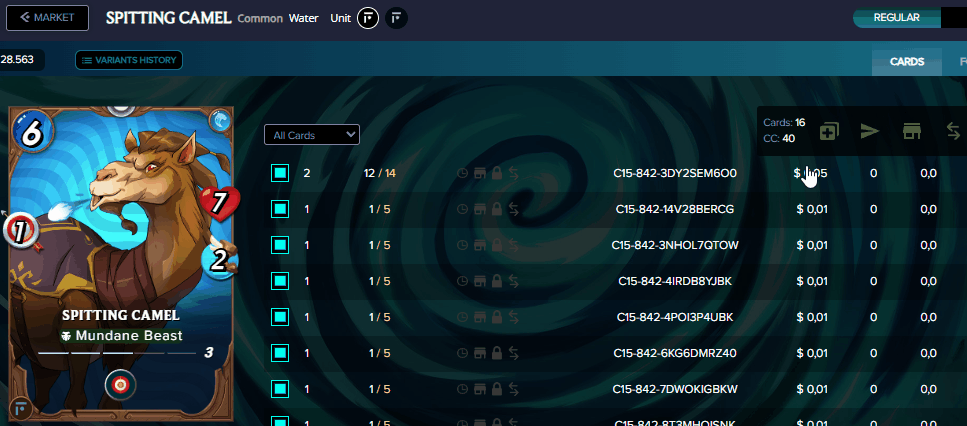Click the target ability icon on card
The image size is (967, 426).
[120, 385]
